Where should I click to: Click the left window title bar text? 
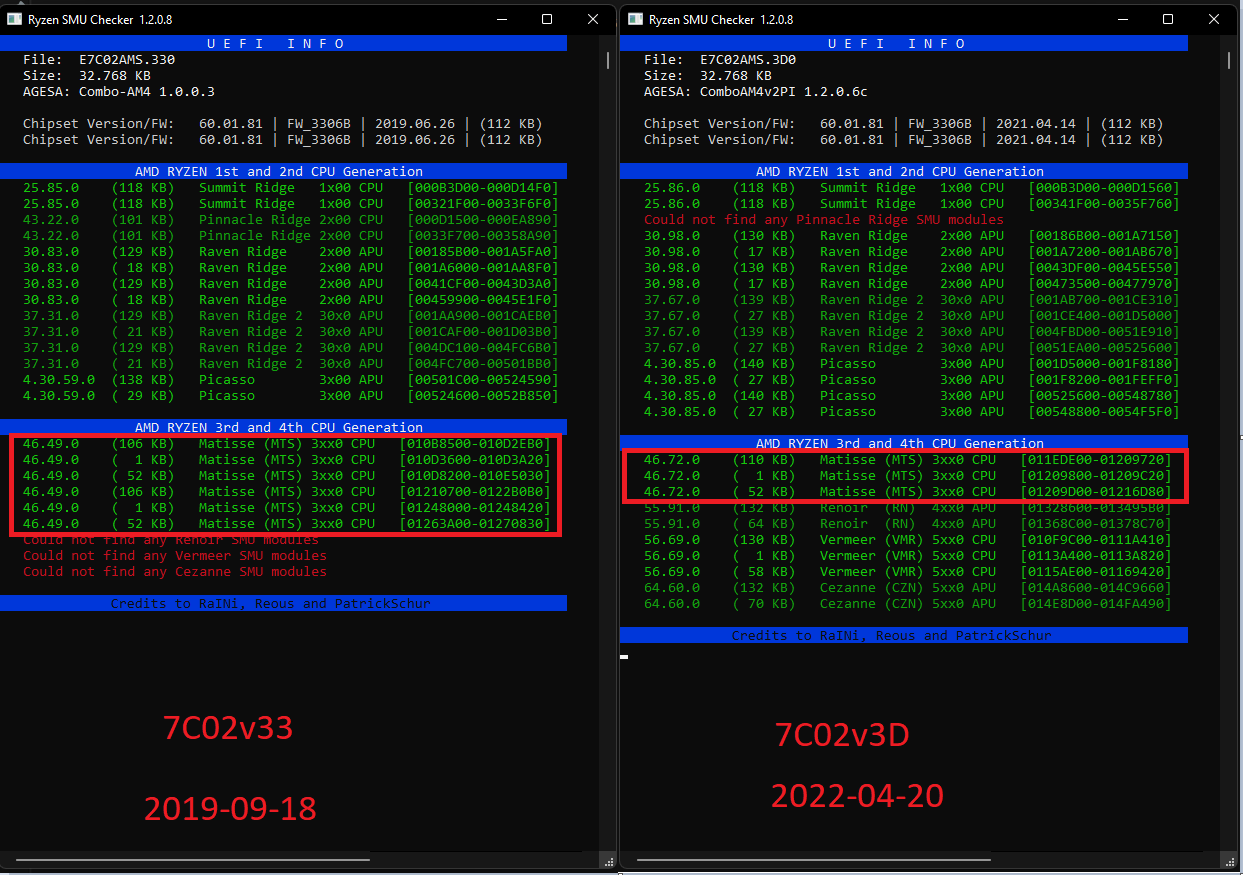click(x=100, y=20)
